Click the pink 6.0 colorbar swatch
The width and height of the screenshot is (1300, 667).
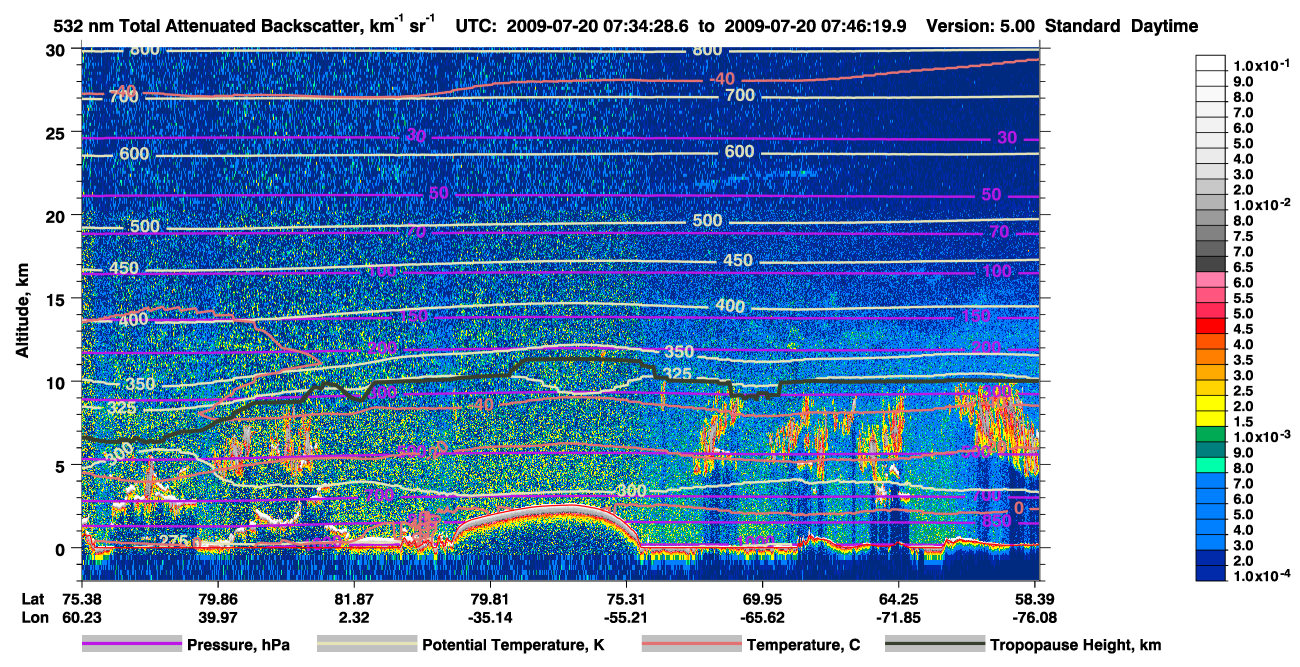1211,282
